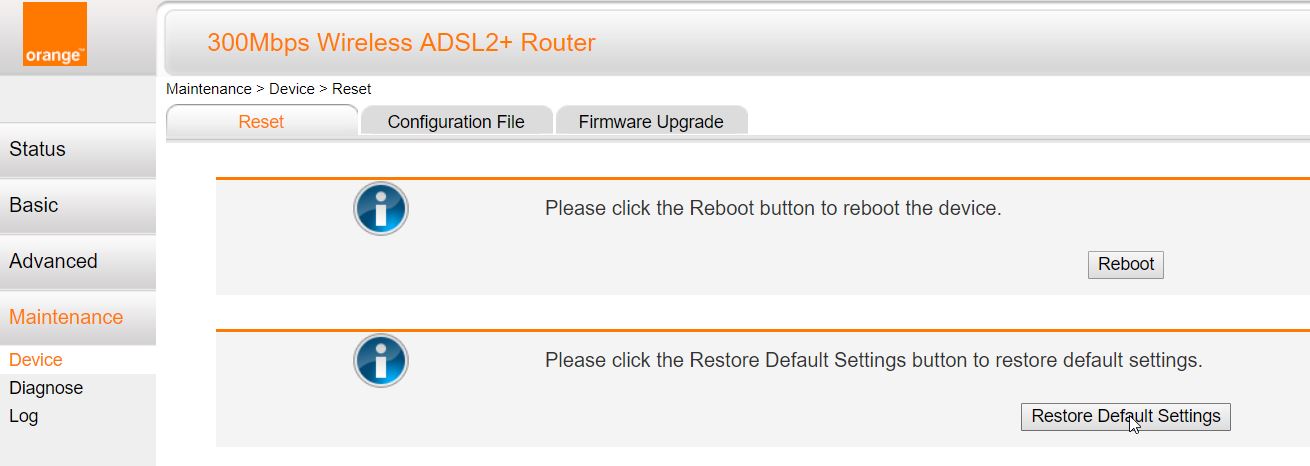Screen dimensions: 1310x466
Task: Select the Maintenance menu in the sidebar
Action: click(x=77, y=318)
